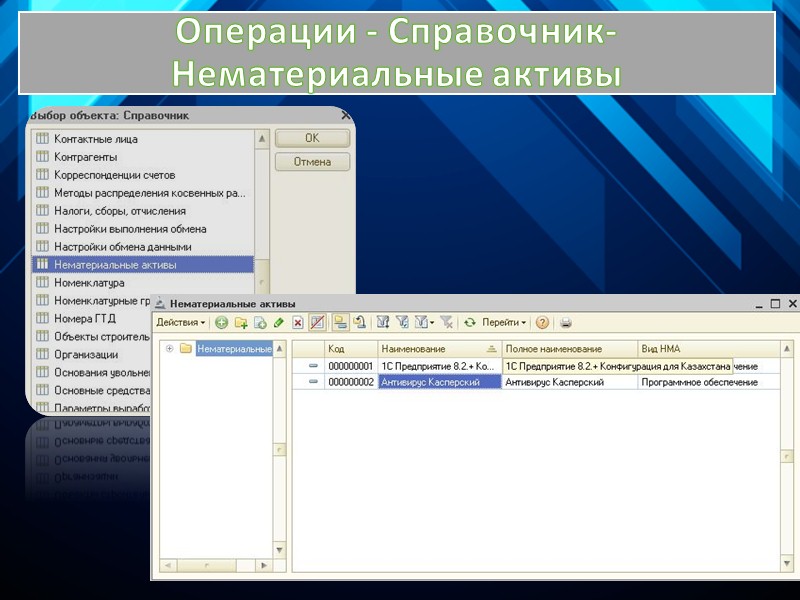Screen dimensions: 800x600
Task: Select the cell with code 000000001
Action: (x=351, y=366)
